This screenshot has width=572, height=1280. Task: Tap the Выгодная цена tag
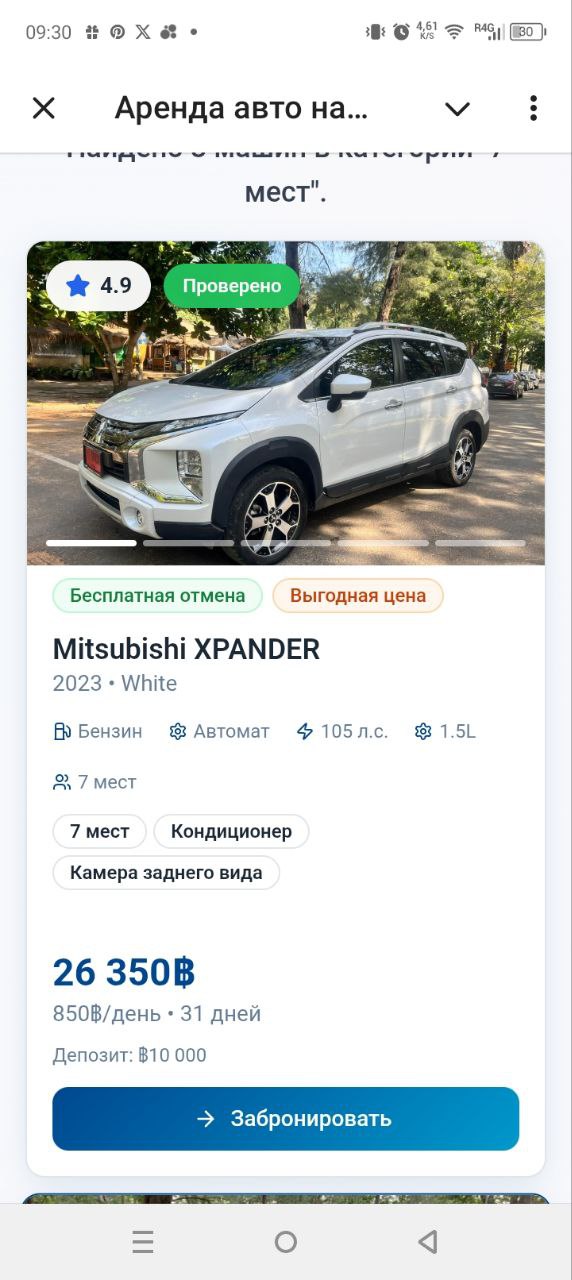pyautogui.click(x=358, y=595)
